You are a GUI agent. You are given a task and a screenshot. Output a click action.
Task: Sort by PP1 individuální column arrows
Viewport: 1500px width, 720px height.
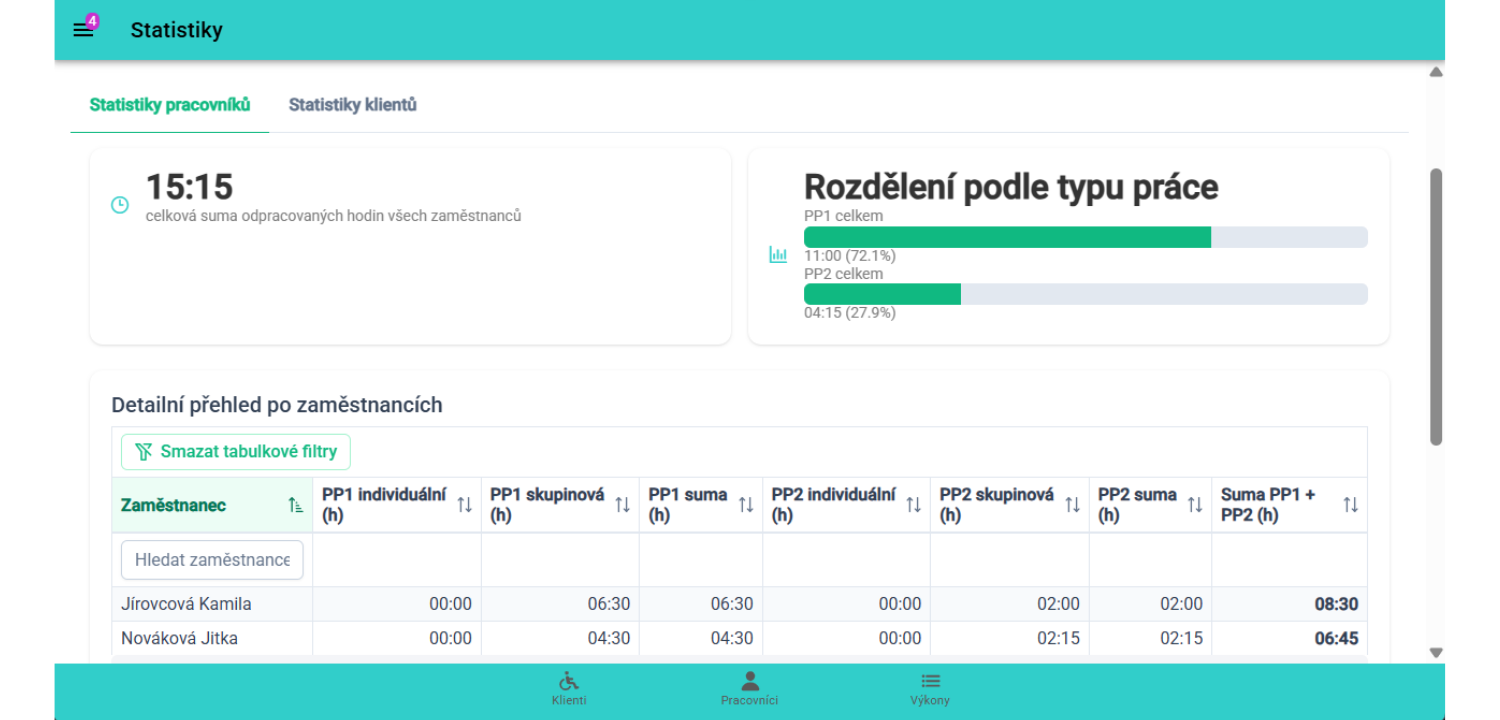tap(464, 505)
